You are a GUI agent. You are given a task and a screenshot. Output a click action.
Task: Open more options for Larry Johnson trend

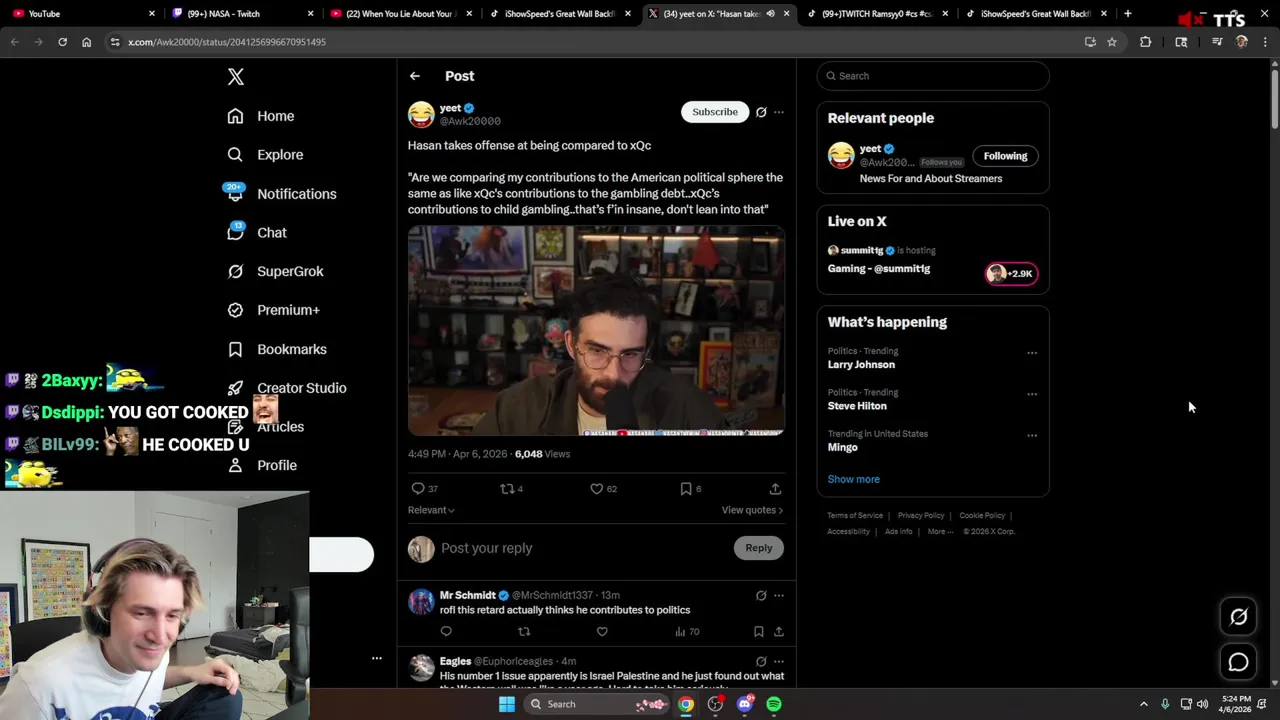[x=1032, y=353]
